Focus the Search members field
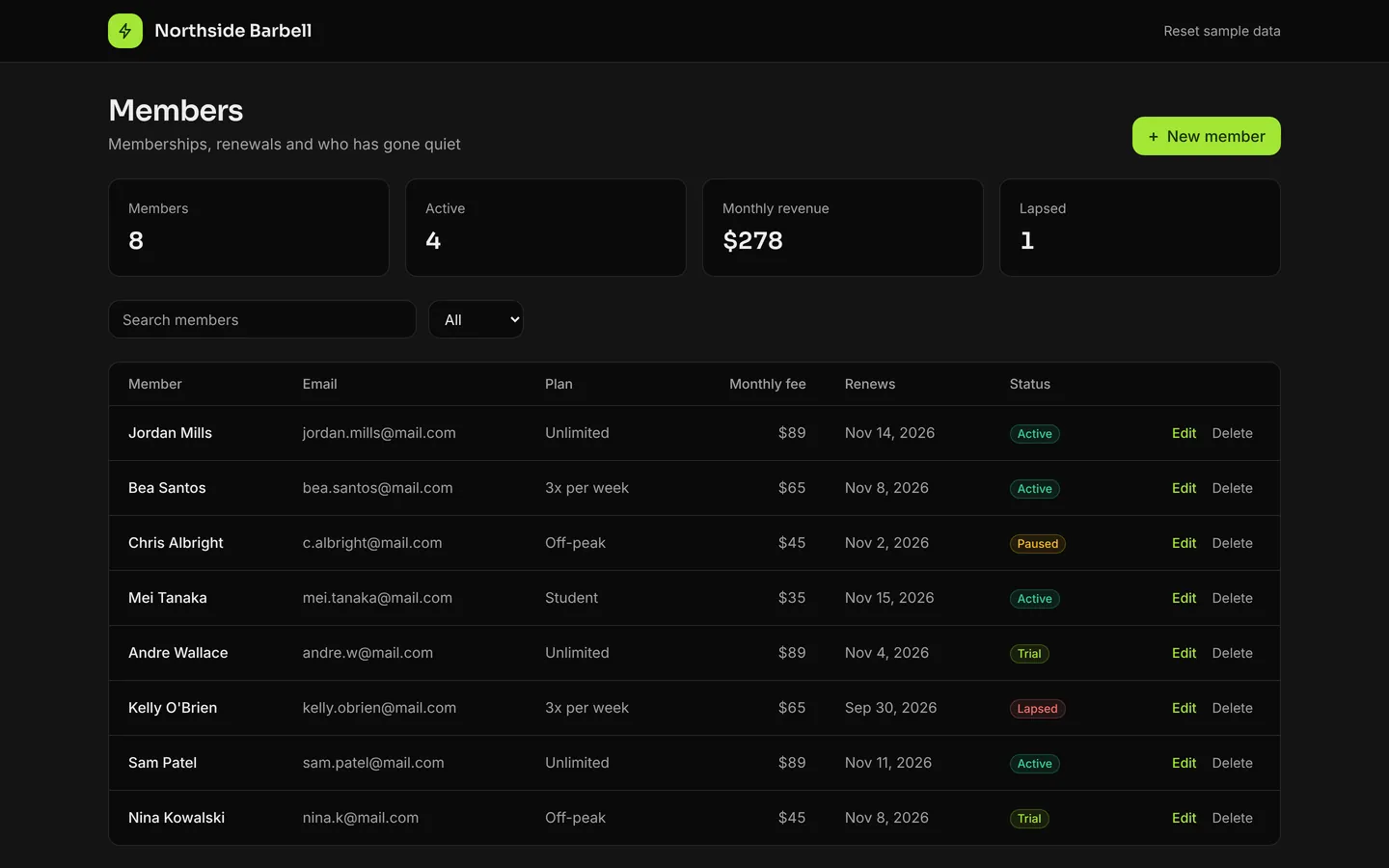 262,319
